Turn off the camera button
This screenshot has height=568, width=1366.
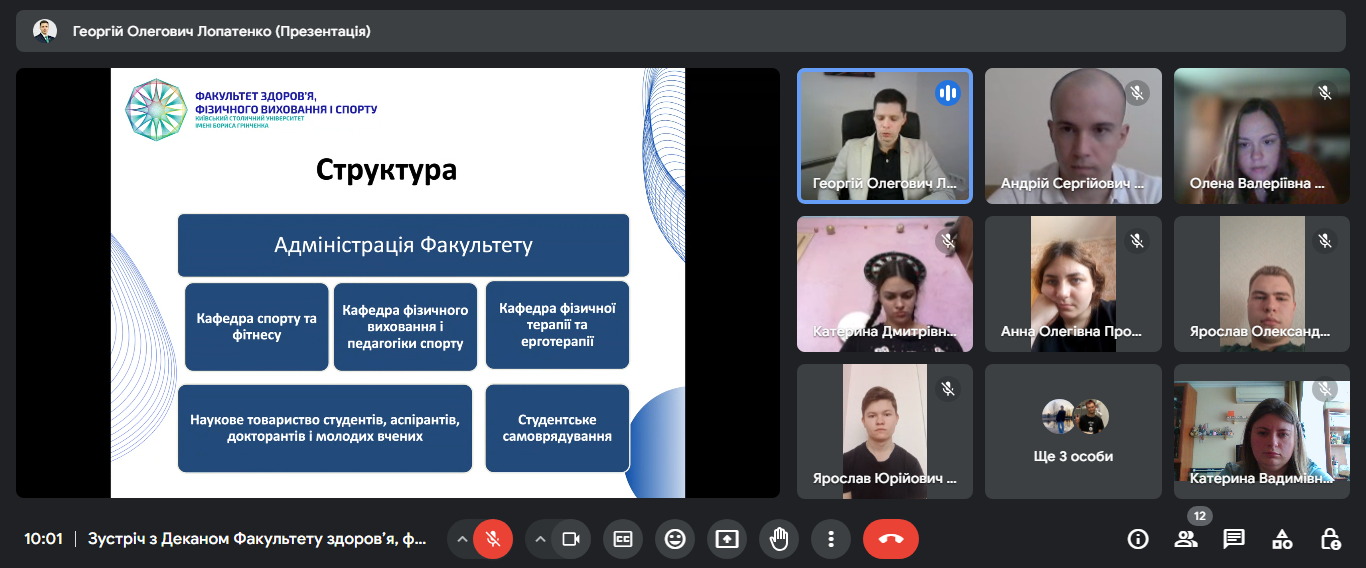pos(571,539)
